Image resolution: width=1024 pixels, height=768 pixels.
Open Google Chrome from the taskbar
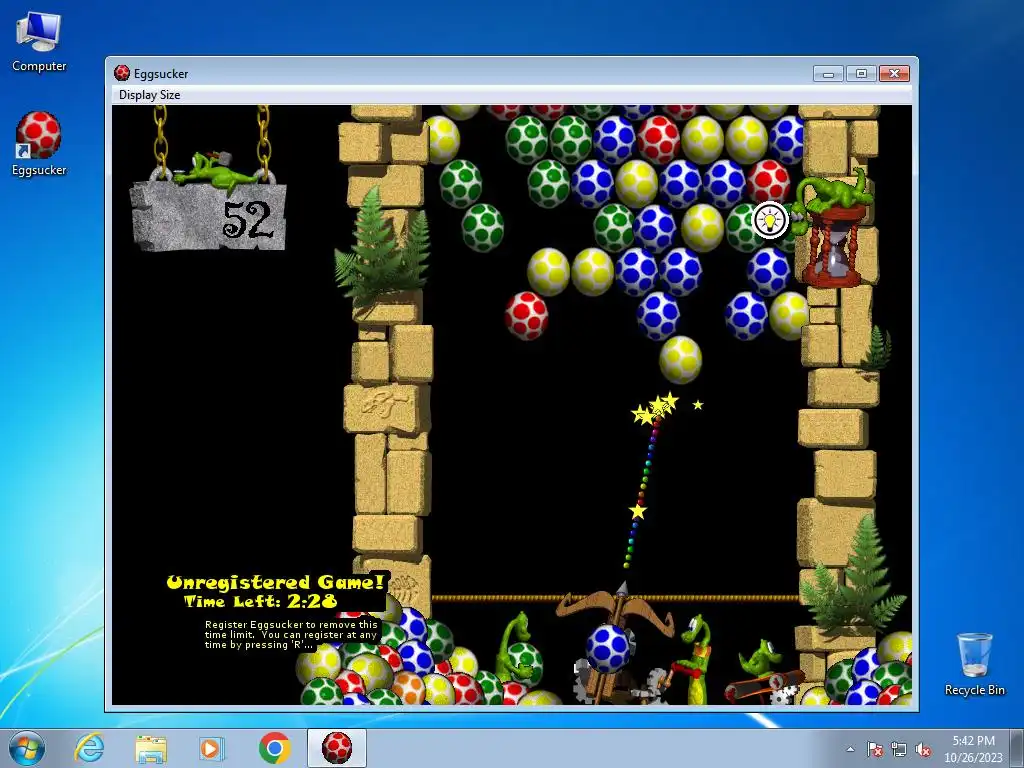click(274, 748)
